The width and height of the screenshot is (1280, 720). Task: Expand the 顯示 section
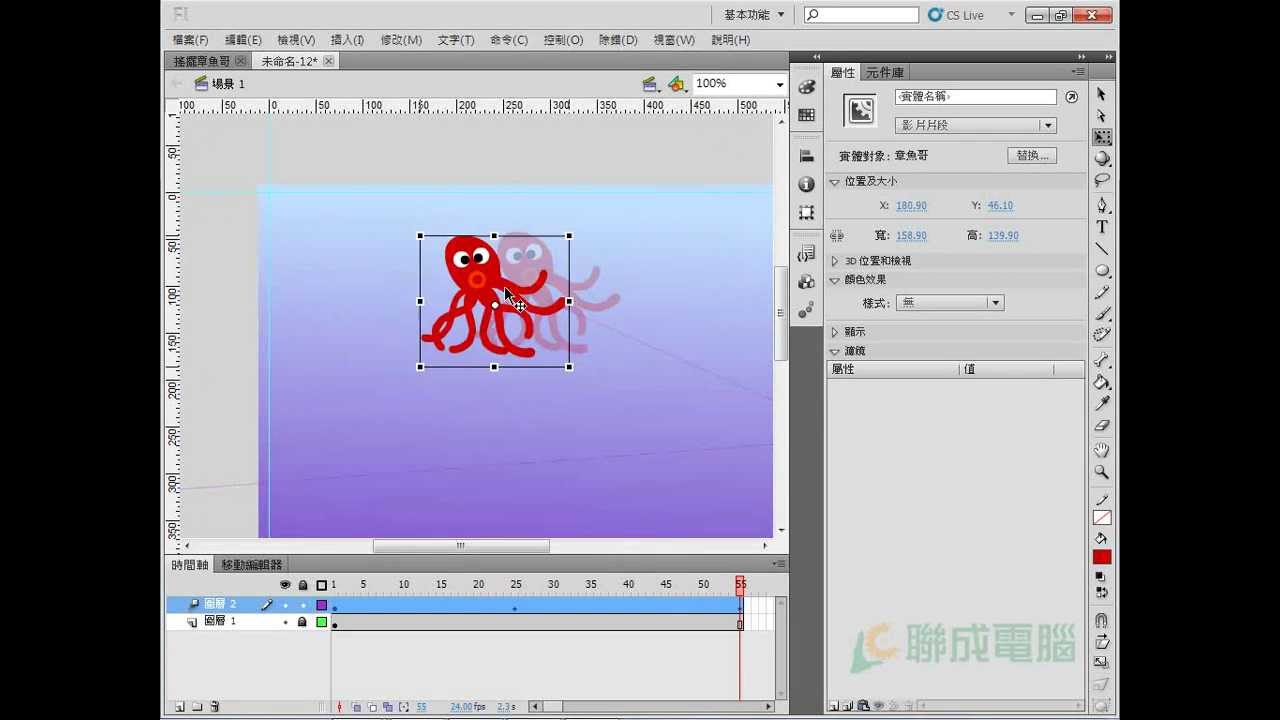[x=834, y=332]
